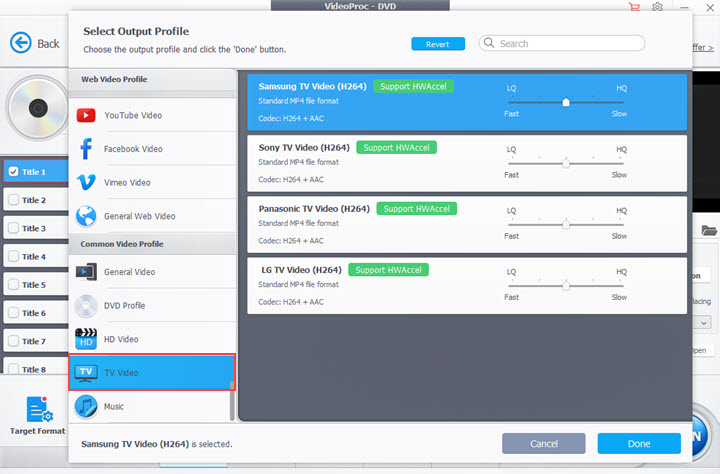
Task: Open the Music category
Action: coord(152,406)
